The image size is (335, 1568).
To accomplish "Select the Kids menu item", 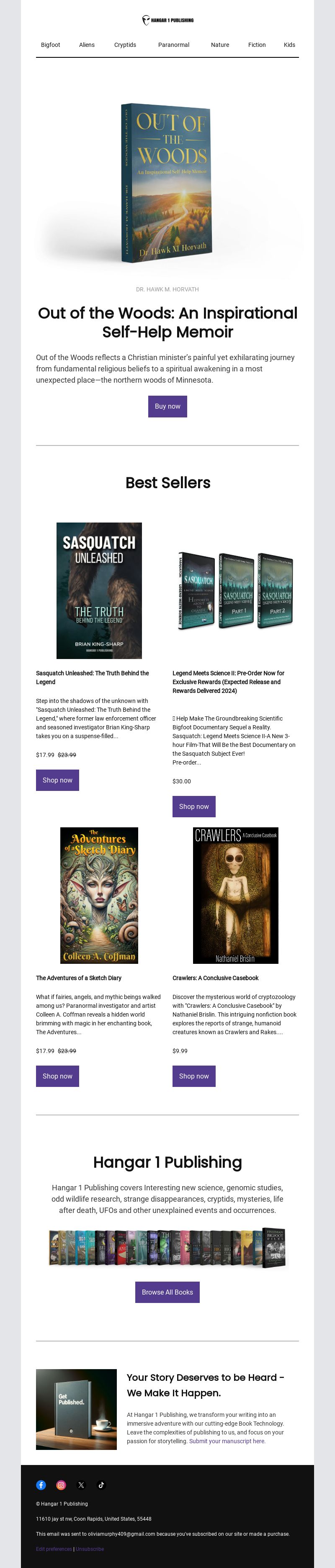I will (289, 45).
